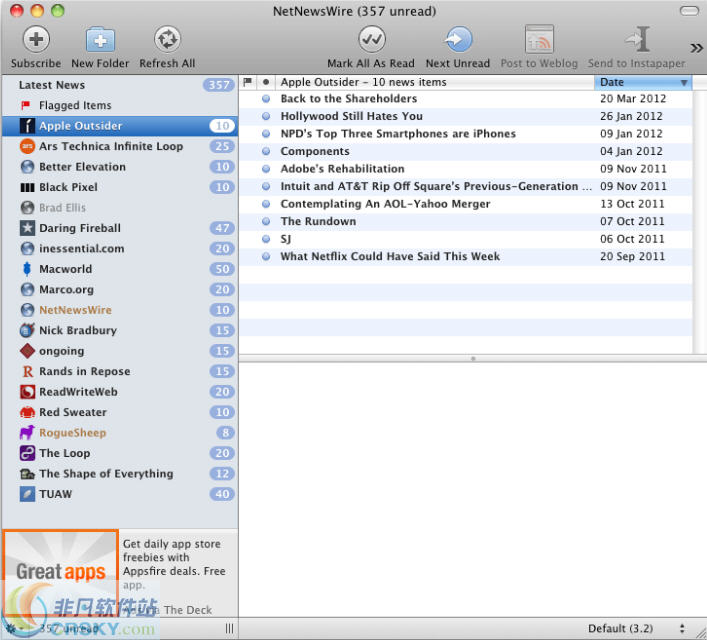Click the pane split handle between list and article

click(473, 359)
